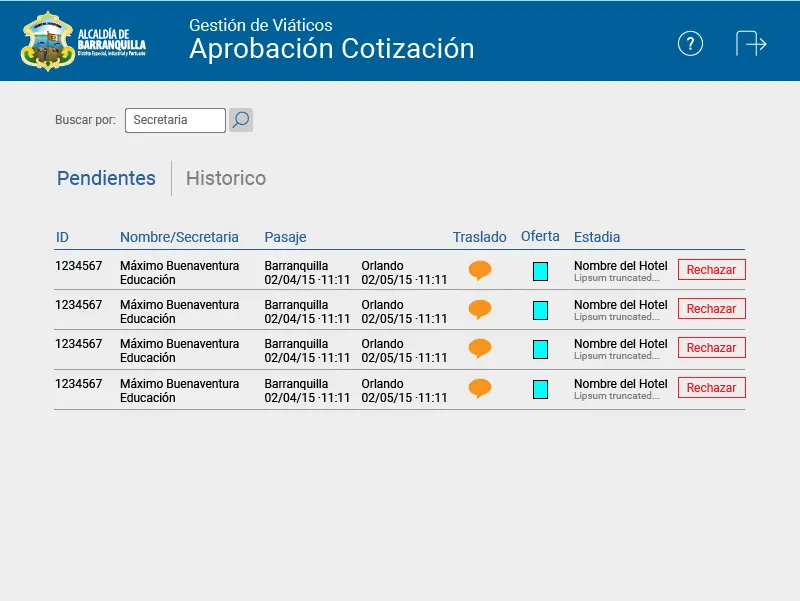
Task: Click Nombre del Hotel in second row
Action: coord(620,305)
